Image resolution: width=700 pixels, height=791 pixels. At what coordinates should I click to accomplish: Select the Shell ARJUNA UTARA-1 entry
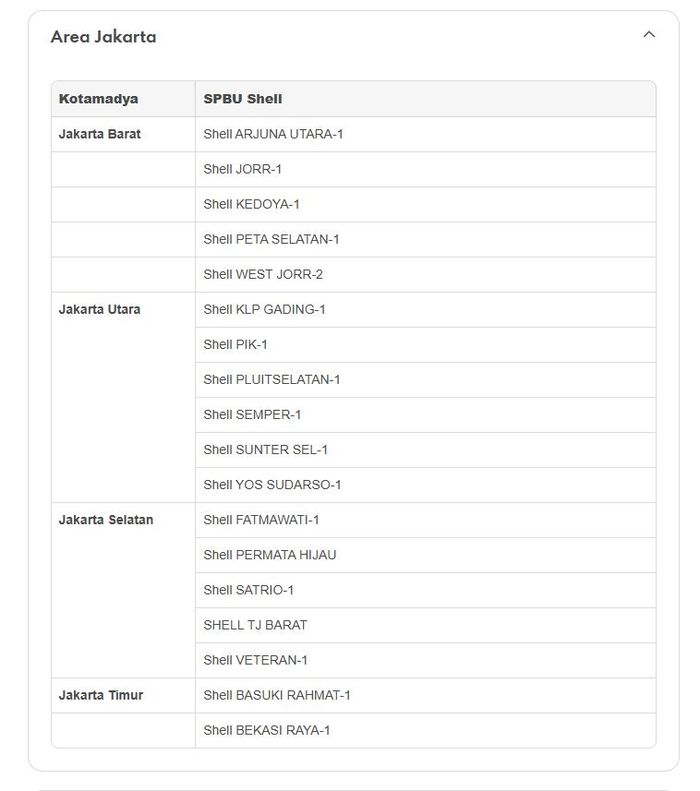pos(273,134)
